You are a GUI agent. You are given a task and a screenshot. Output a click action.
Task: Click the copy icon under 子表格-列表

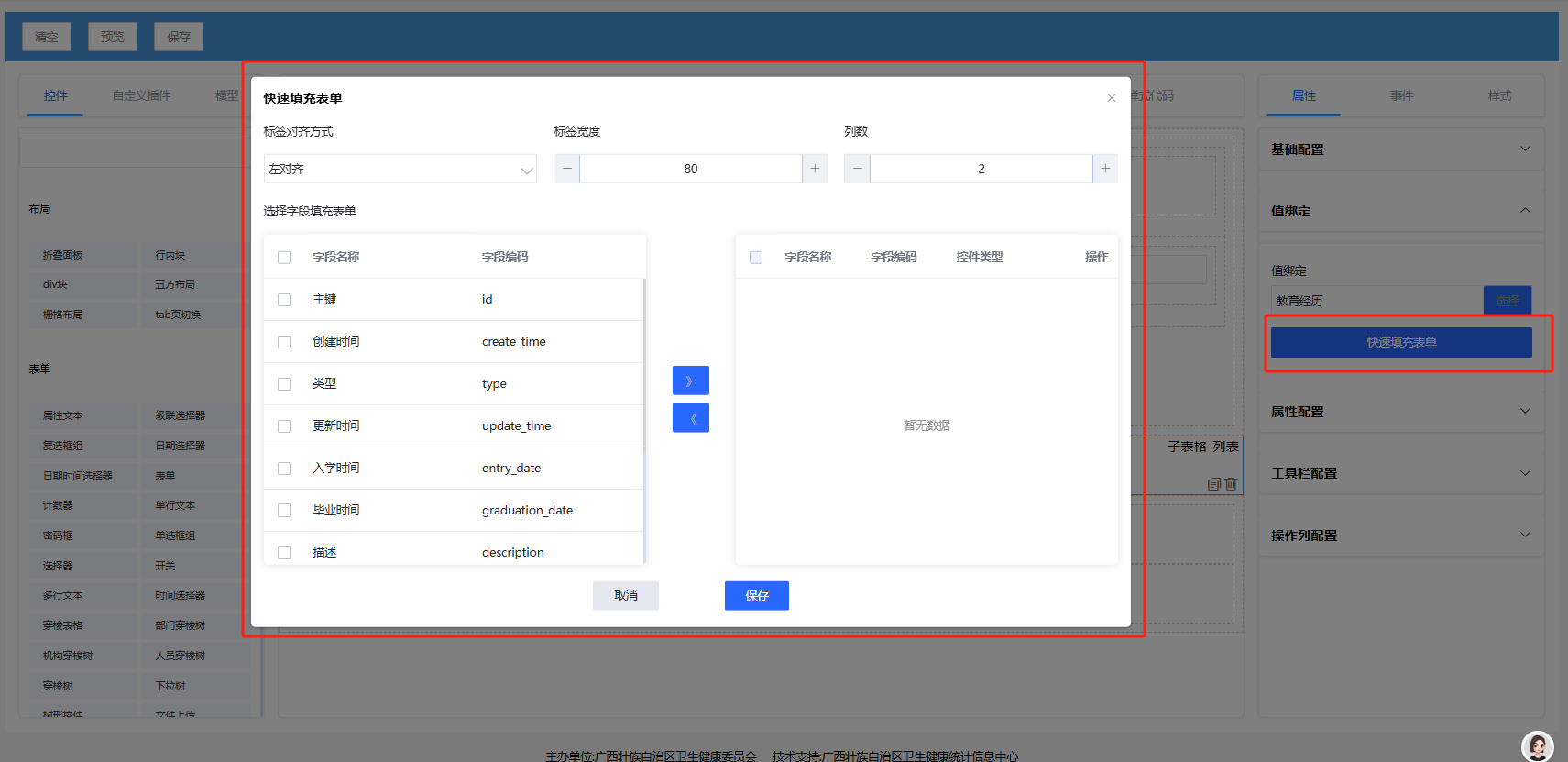(x=1213, y=484)
